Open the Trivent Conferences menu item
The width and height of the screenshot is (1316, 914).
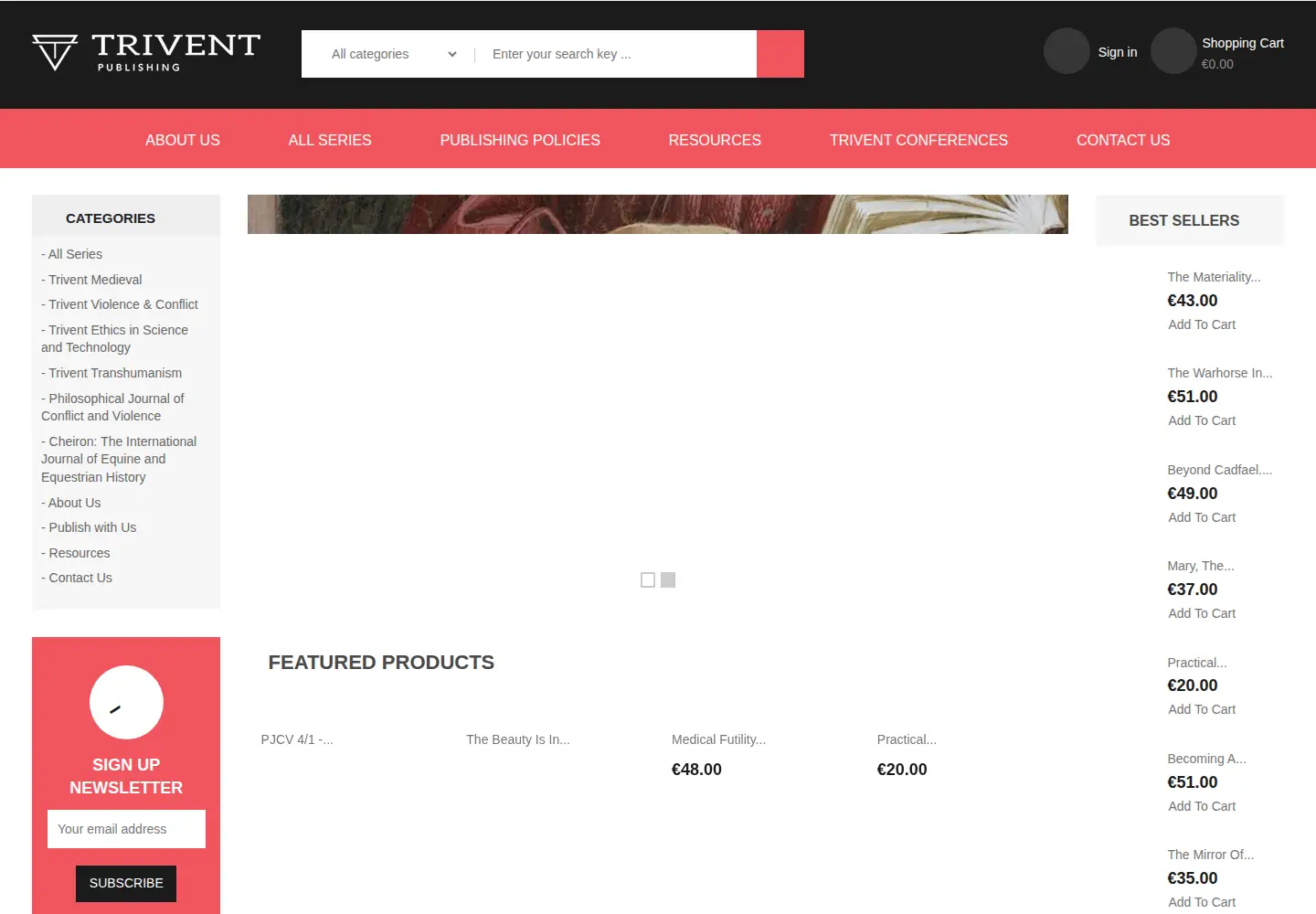(x=918, y=140)
